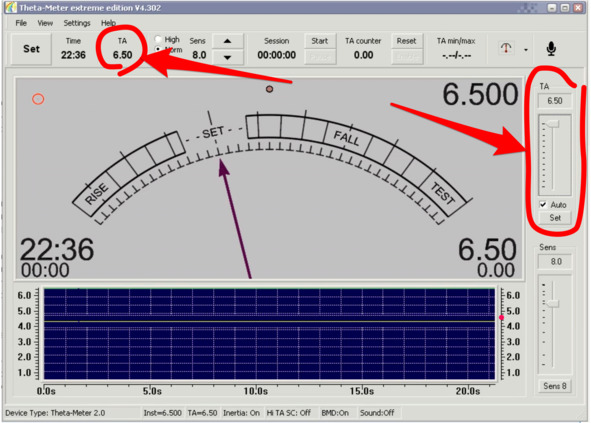Click 'BMD:On' status entry
The width and height of the screenshot is (591, 423).
(335, 413)
